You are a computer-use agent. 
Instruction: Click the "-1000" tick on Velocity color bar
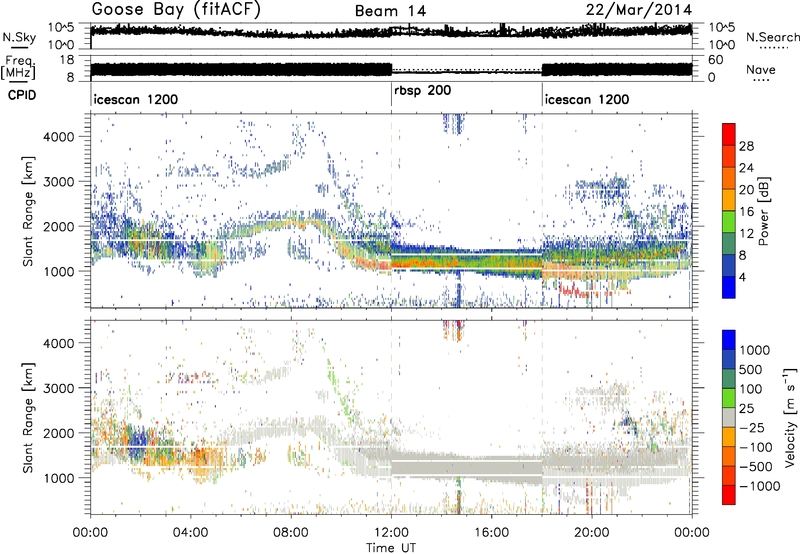760,486
